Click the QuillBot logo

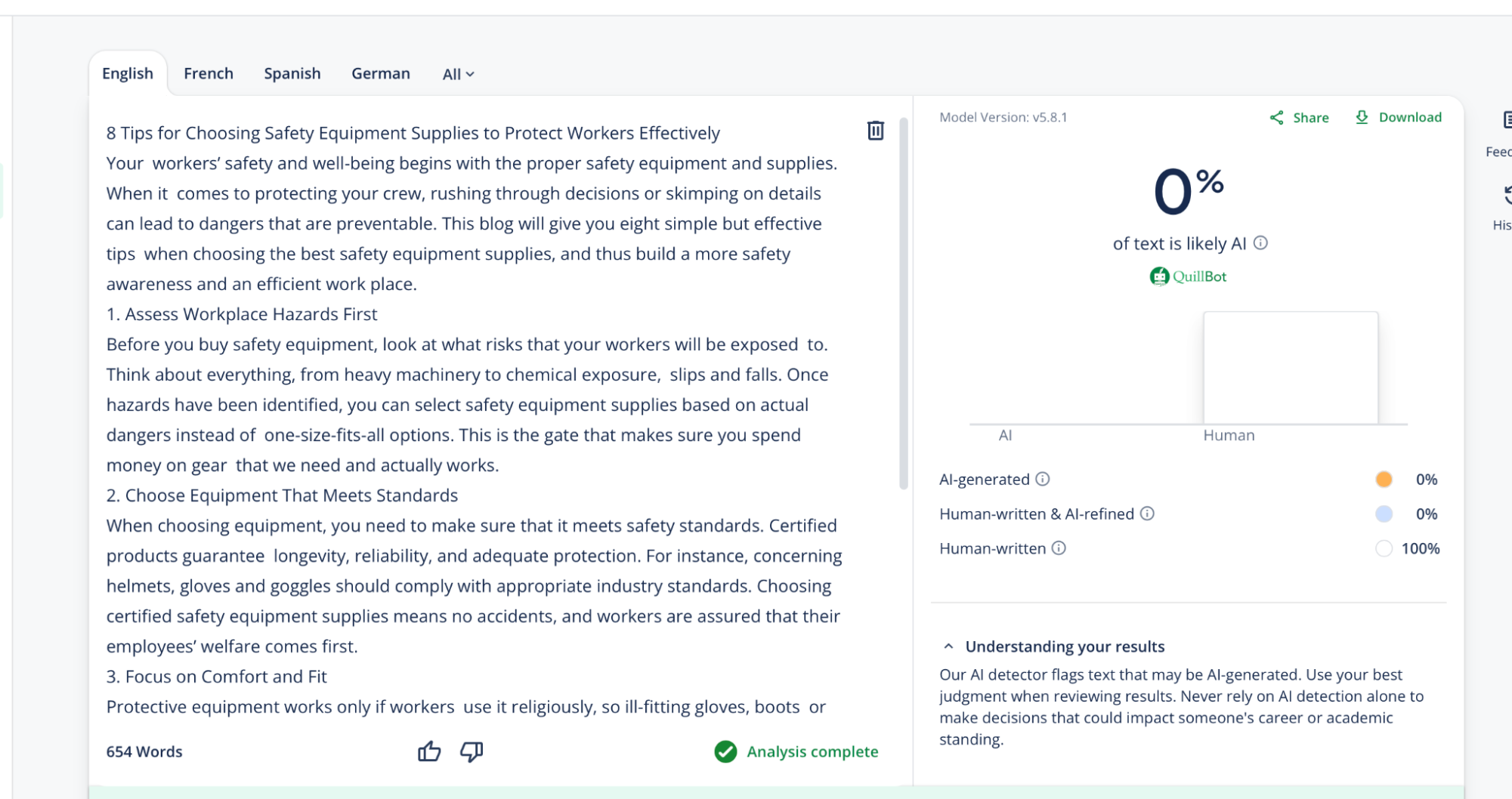point(1188,276)
